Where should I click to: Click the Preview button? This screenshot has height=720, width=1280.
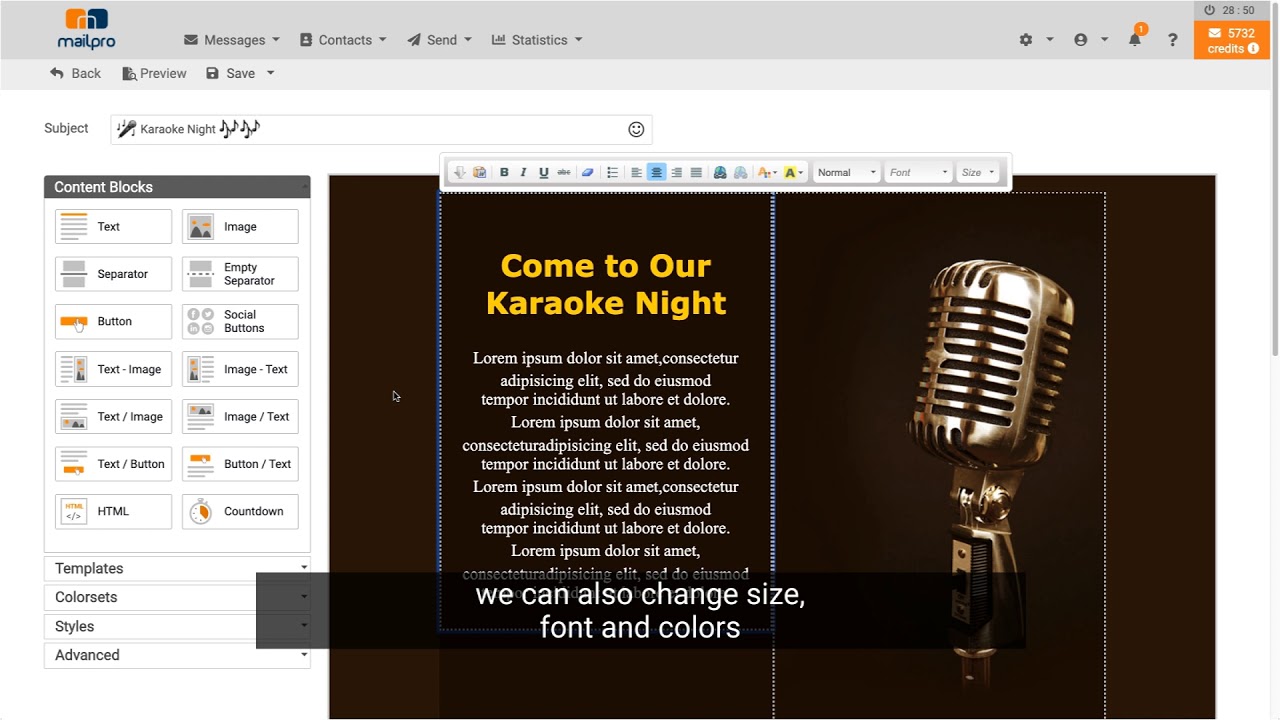[x=154, y=73]
